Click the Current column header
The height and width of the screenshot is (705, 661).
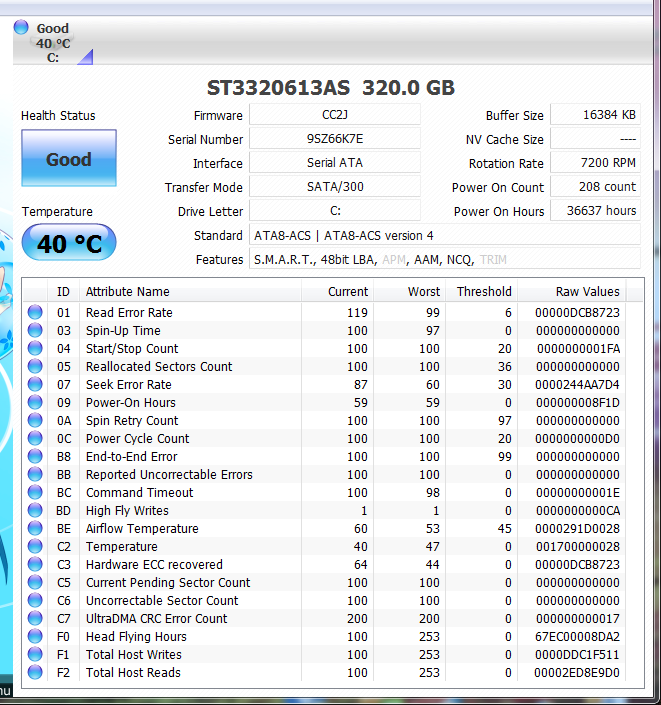(x=337, y=291)
